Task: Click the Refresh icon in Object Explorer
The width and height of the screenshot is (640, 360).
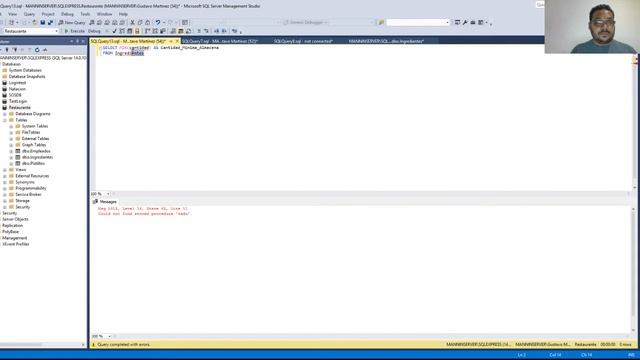Action: (37, 50)
